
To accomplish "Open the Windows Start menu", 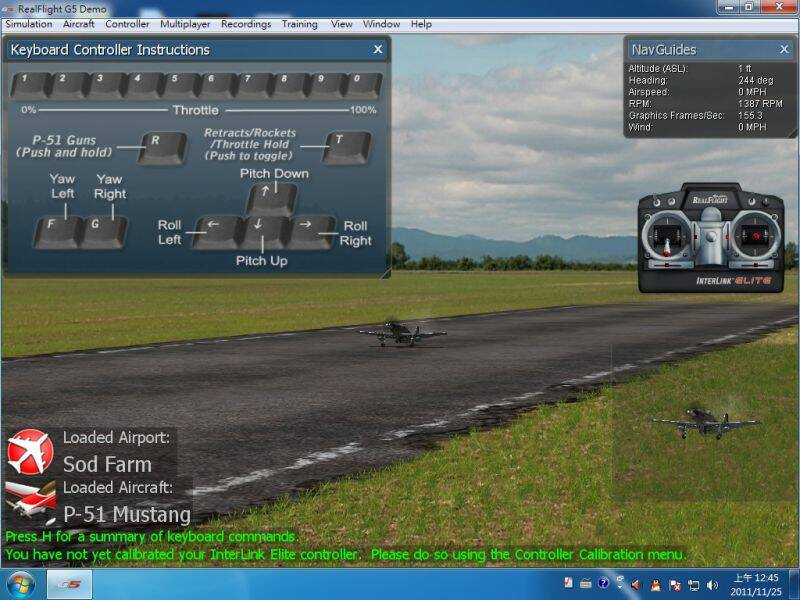I will (x=20, y=585).
